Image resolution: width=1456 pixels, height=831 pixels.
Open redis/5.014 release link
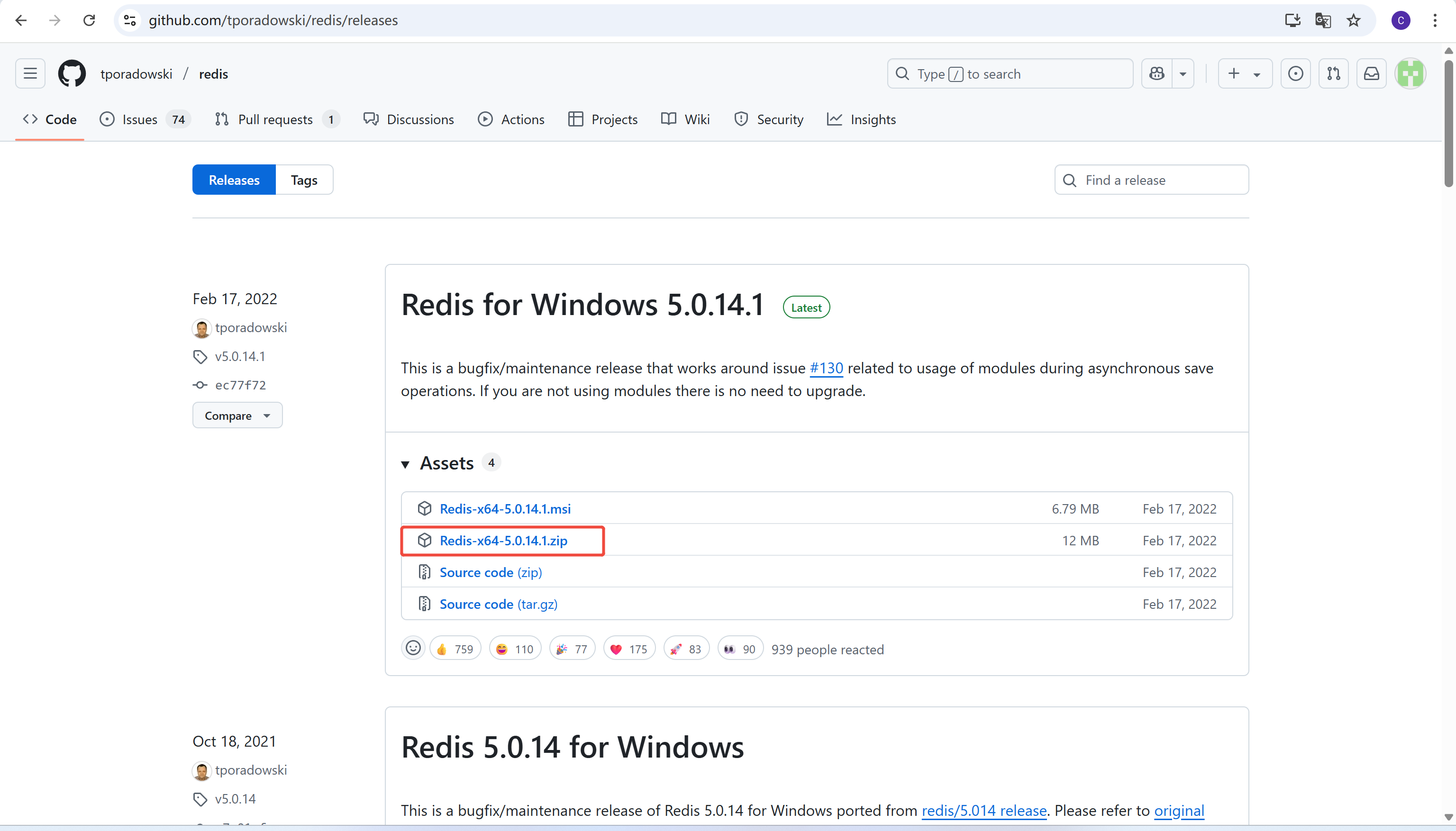tap(984, 811)
